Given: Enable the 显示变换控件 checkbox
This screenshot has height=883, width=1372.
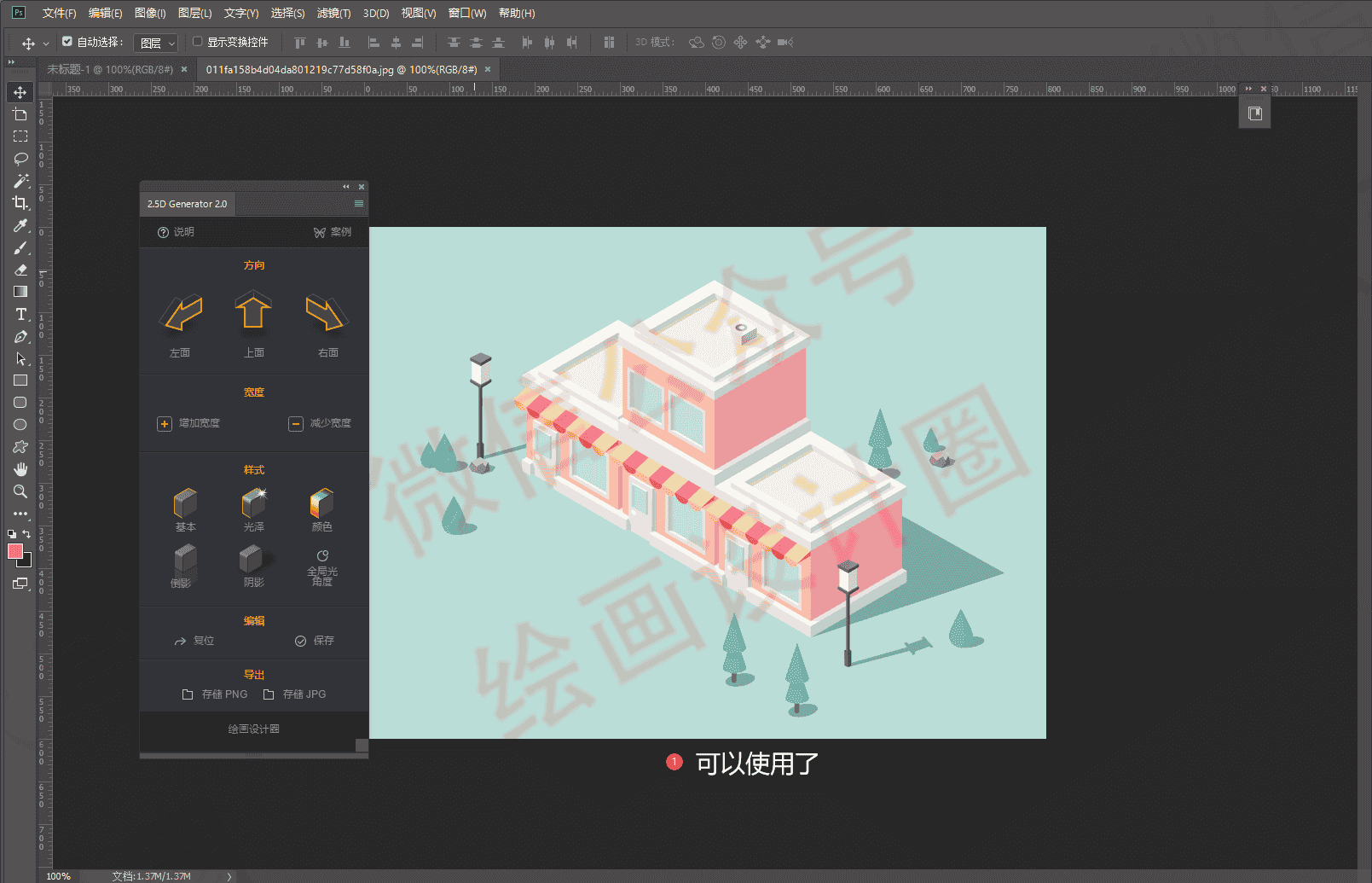Looking at the screenshot, I should [197, 41].
